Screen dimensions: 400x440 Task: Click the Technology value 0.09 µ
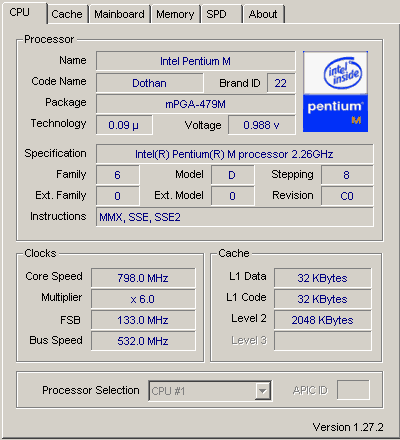tap(124, 125)
